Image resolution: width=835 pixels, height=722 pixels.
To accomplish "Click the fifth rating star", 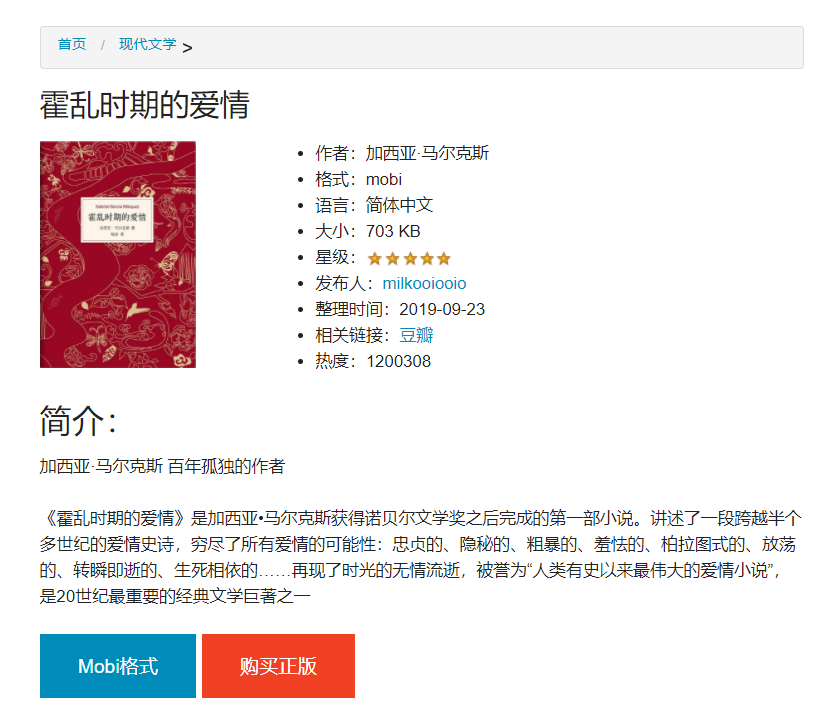I will click(x=444, y=259).
